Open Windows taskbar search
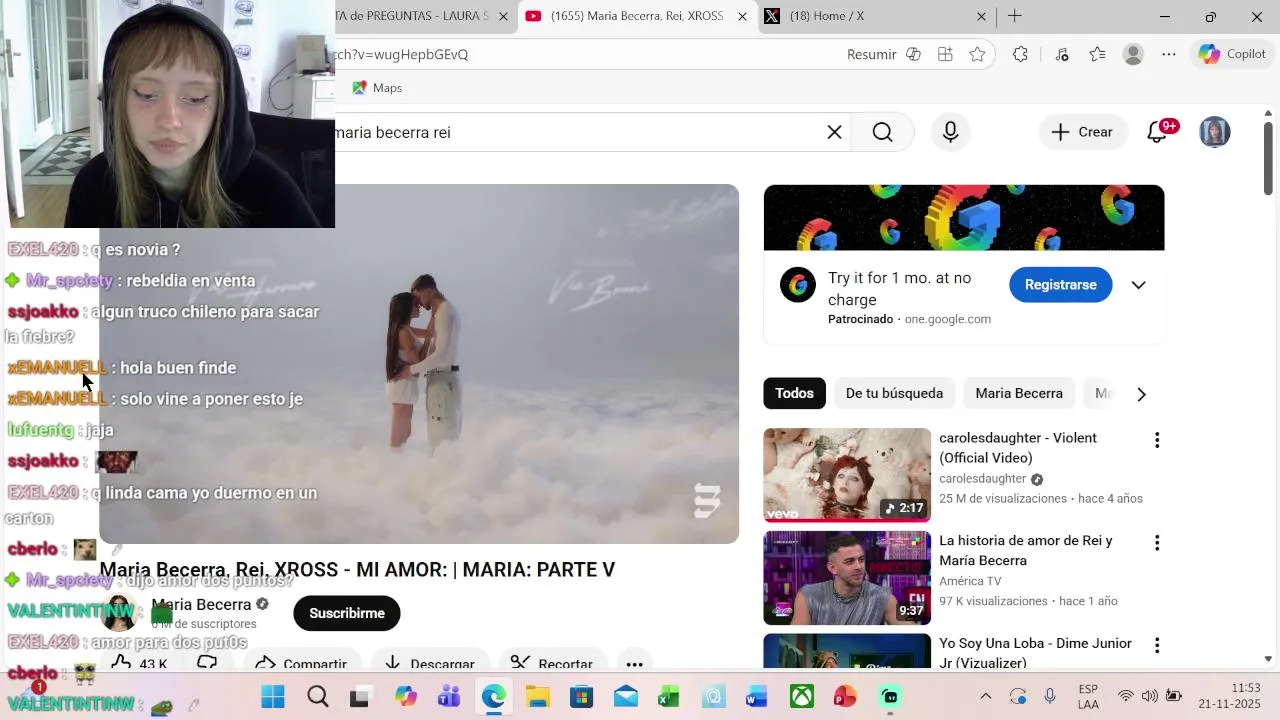Screen dimensions: 1280x720 tap(317, 696)
